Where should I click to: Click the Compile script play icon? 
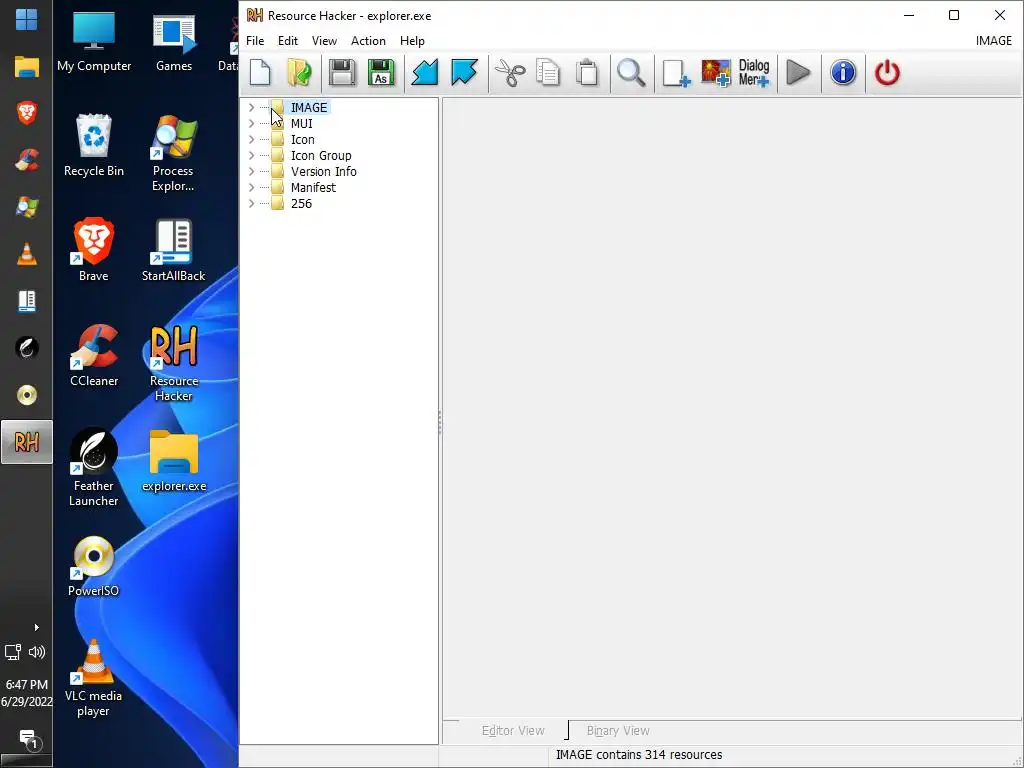click(x=798, y=72)
